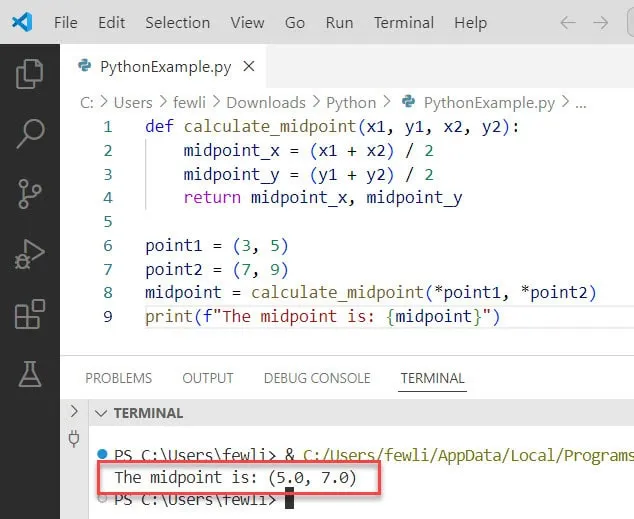Open the Selection menu
634x519 pixels.
click(x=178, y=22)
